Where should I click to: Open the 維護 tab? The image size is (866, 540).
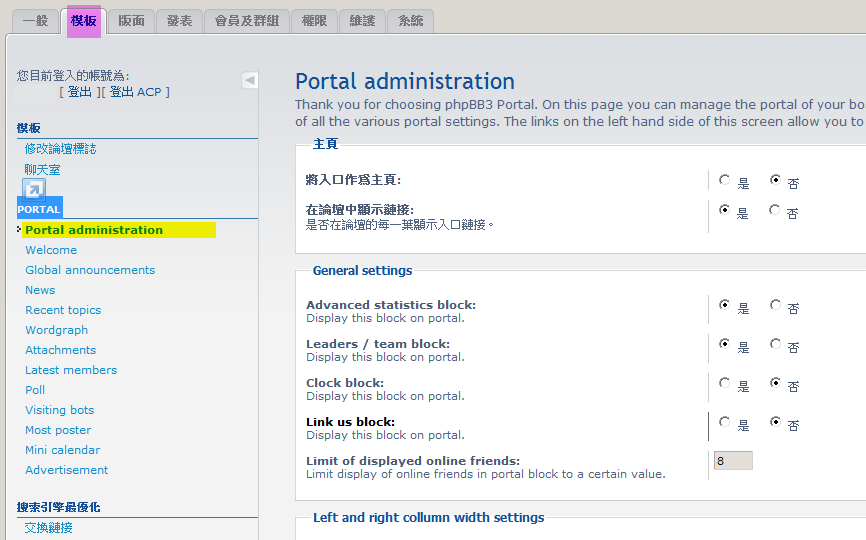362,21
